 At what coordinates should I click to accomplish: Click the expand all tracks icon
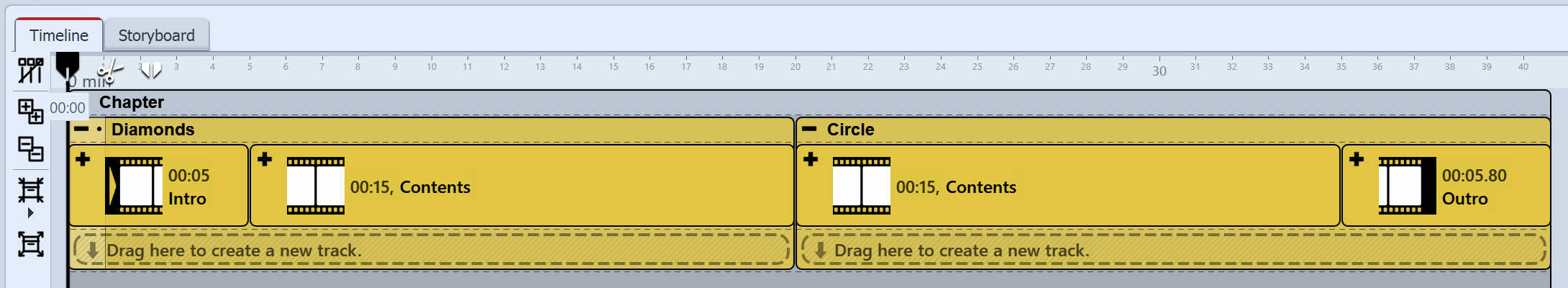click(30, 111)
